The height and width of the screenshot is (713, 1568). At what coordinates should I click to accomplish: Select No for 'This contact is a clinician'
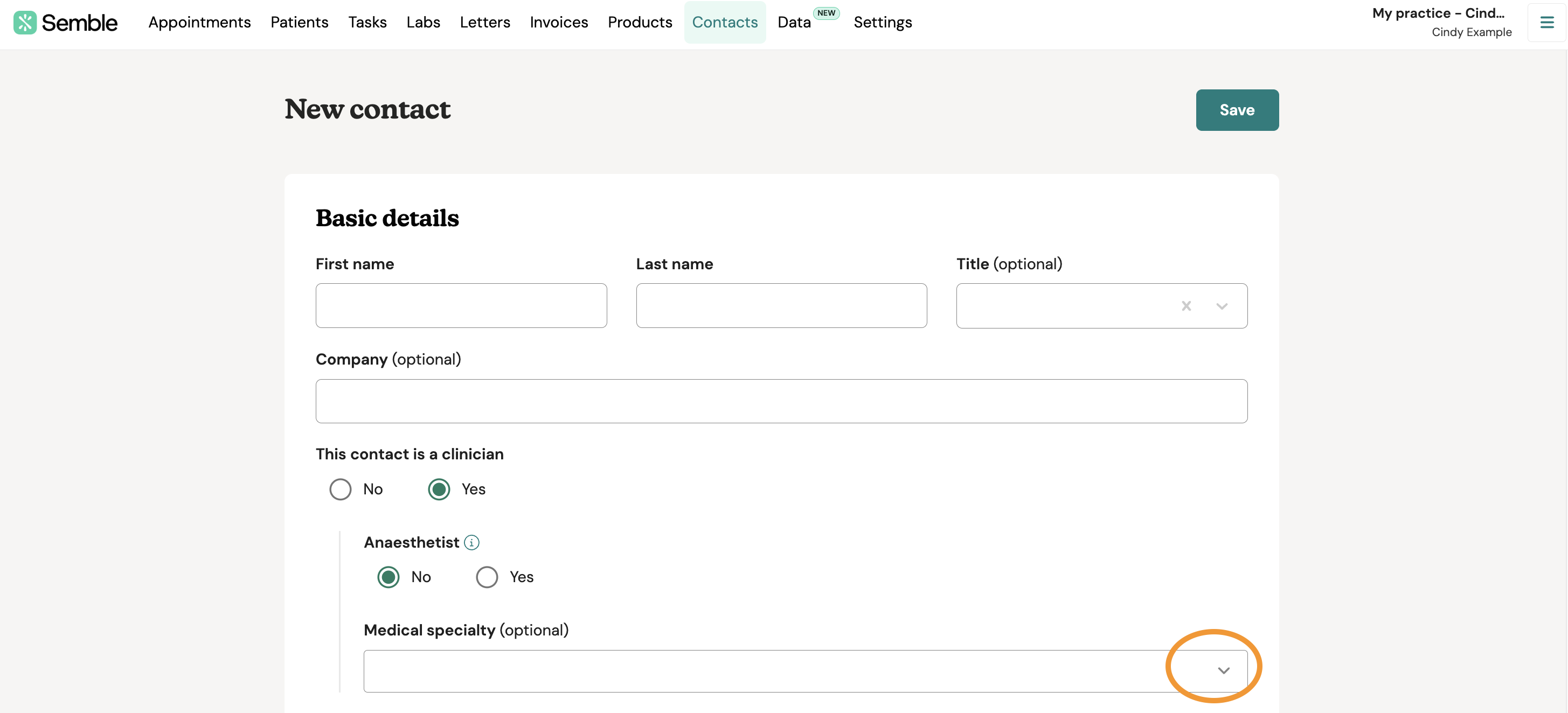[x=340, y=489]
